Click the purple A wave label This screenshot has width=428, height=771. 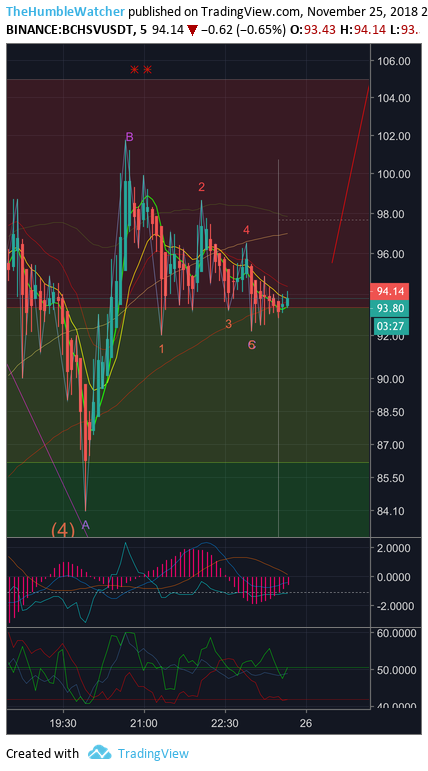click(x=85, y=525)
